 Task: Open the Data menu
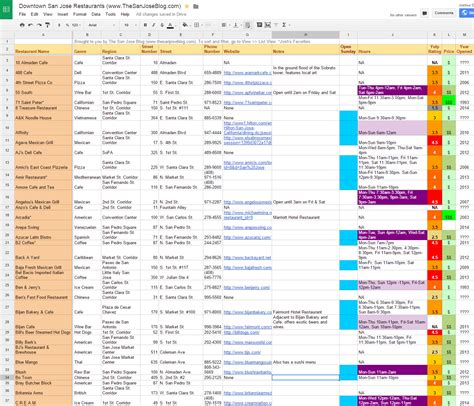tap(96, 14)
